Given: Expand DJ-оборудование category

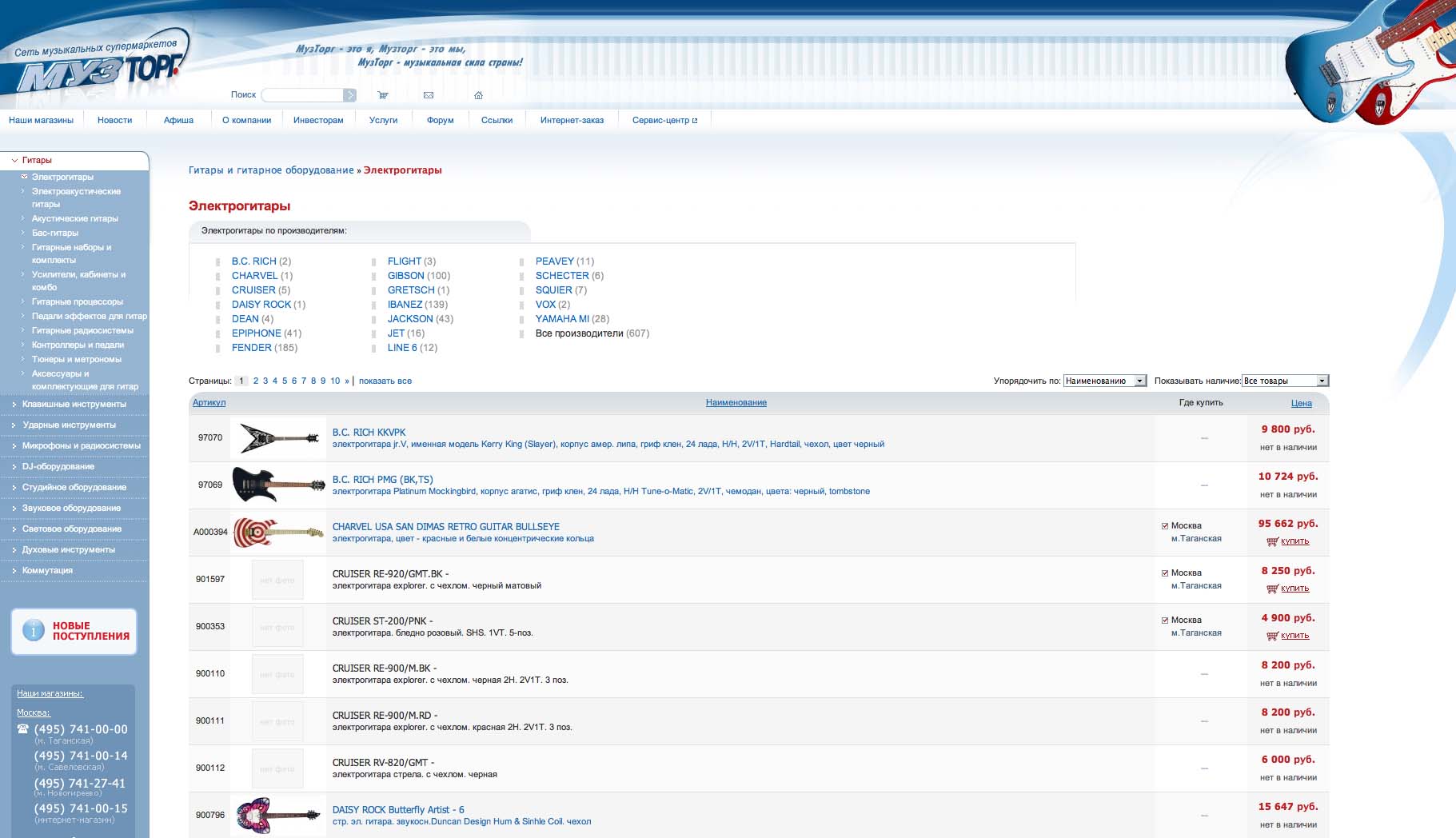Looking at the screenshot, I should coord(58,467).
